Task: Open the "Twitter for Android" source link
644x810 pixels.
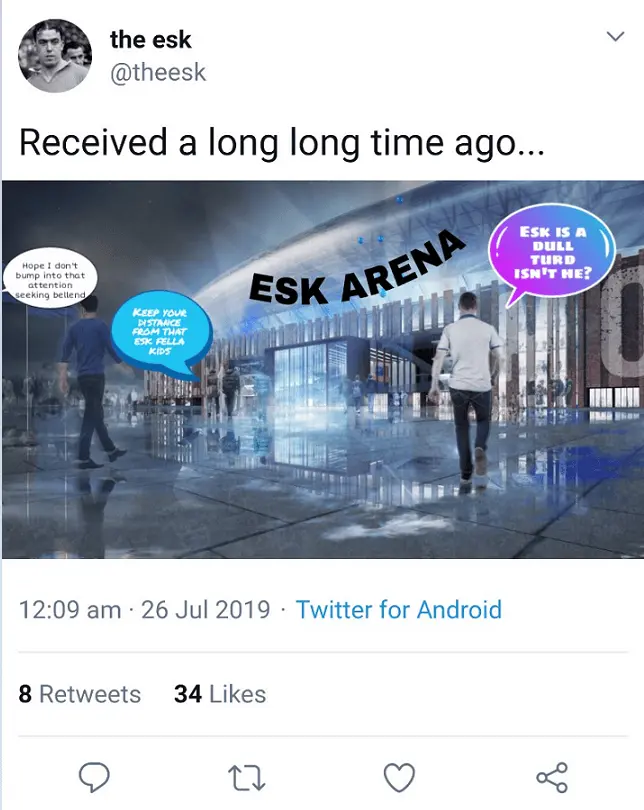Action: point(399,609)
